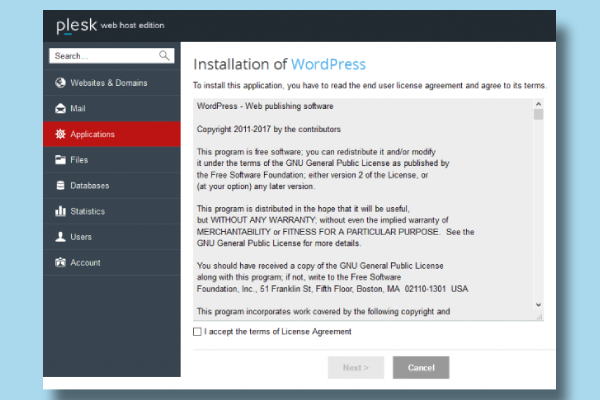Click the Statistics bar chart icon

60,212
